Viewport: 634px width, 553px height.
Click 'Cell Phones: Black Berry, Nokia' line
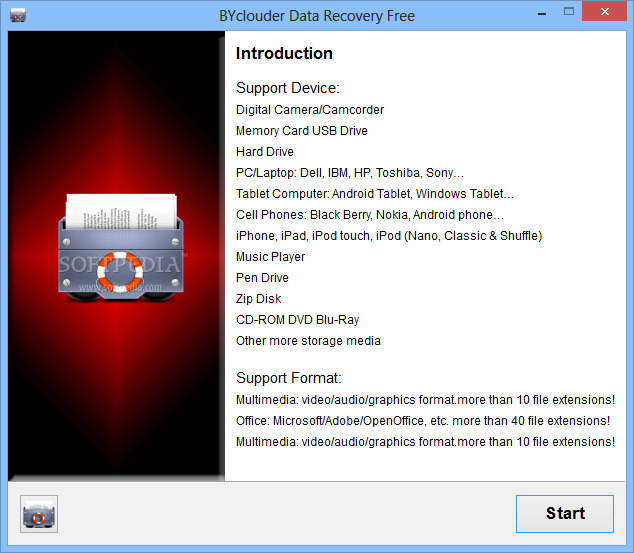(370, 215)
